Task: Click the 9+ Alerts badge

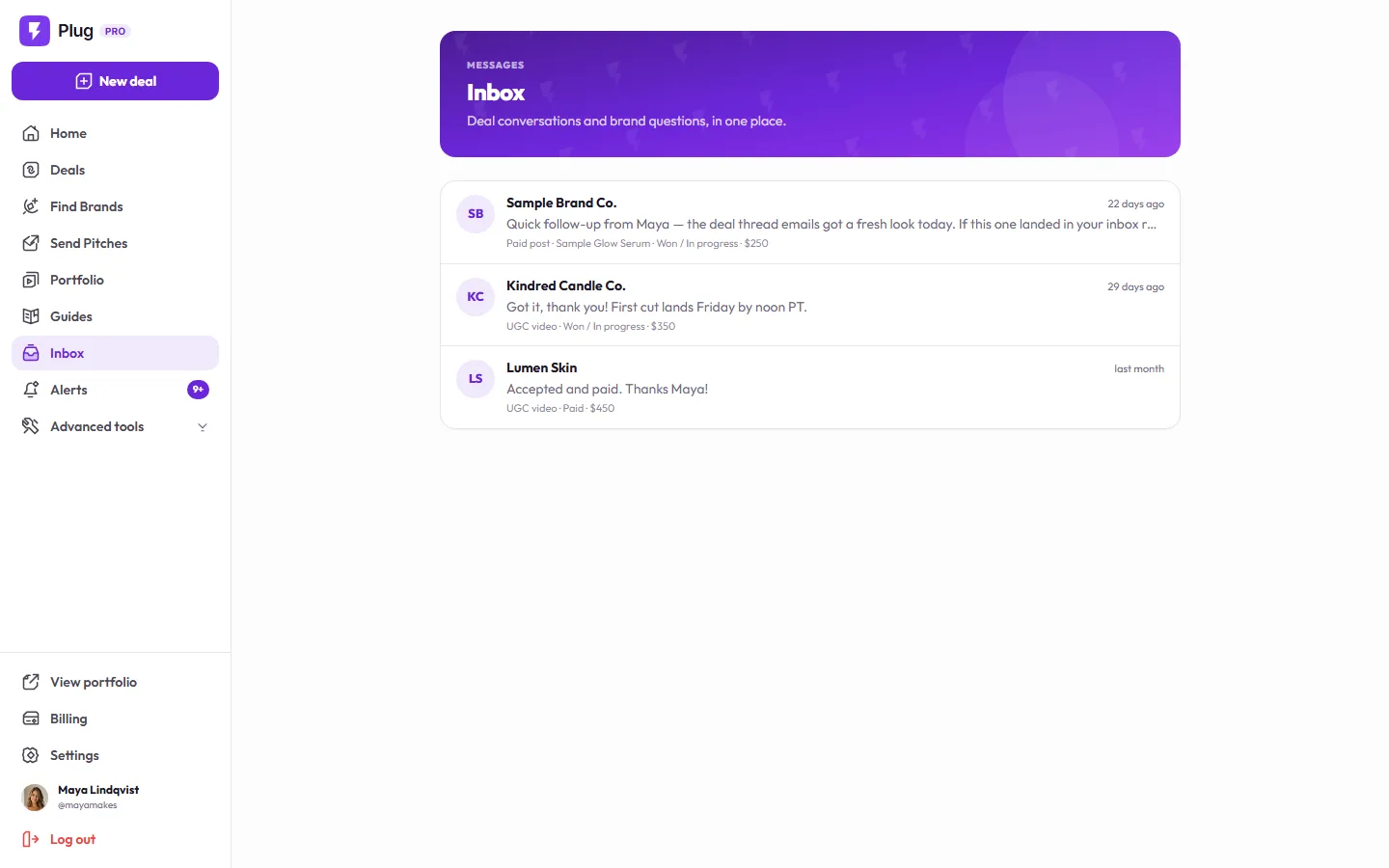Action: click(198, 390)
